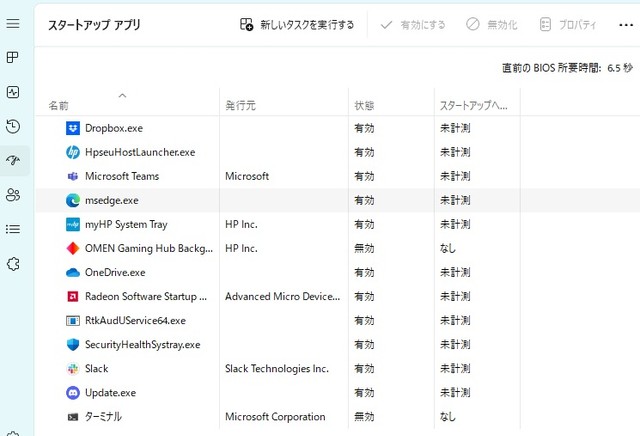Select HpseuHostLauncher.exe entry
This screenshot has height=436, width=640.
tap(140, 152)
